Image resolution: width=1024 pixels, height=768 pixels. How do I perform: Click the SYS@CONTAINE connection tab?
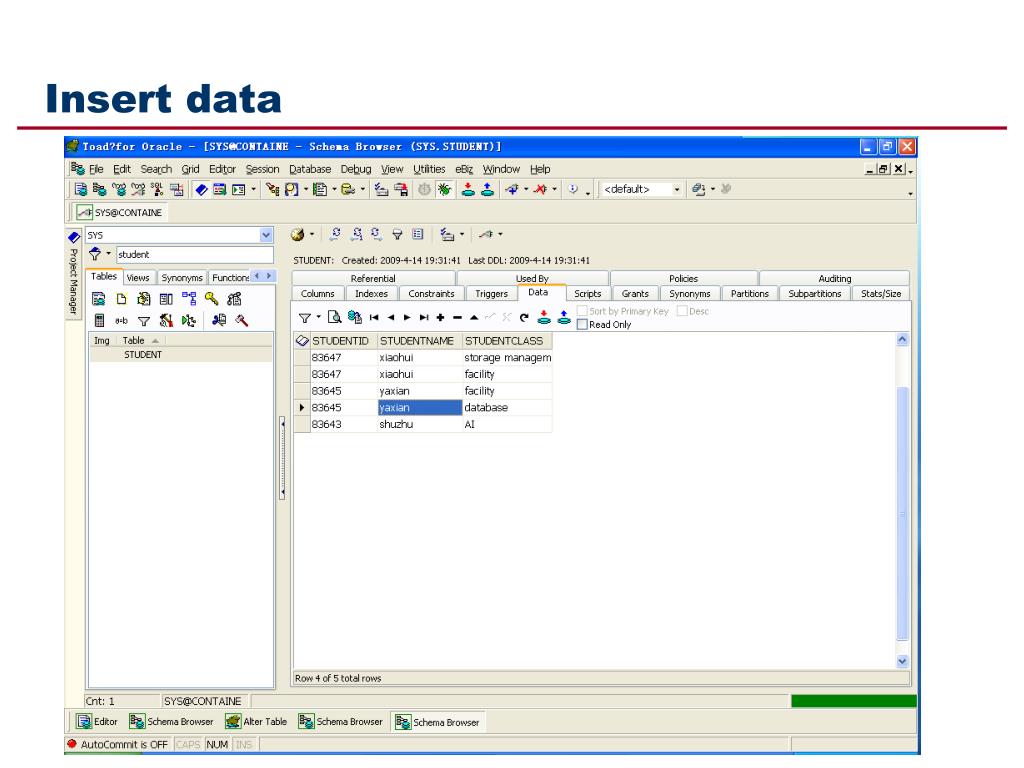(120, 212)
